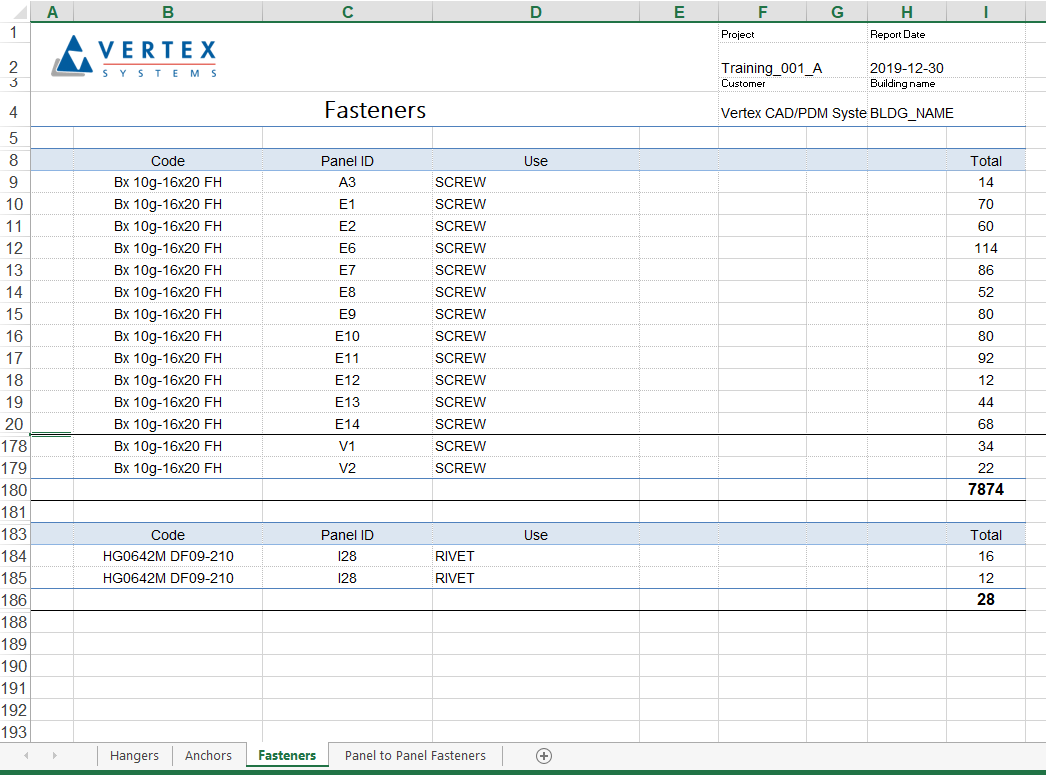The width and height of the screenshot is (1046, 775).
Task: Open the Hangers sheet tab
Action: click(x=134, y=756)
